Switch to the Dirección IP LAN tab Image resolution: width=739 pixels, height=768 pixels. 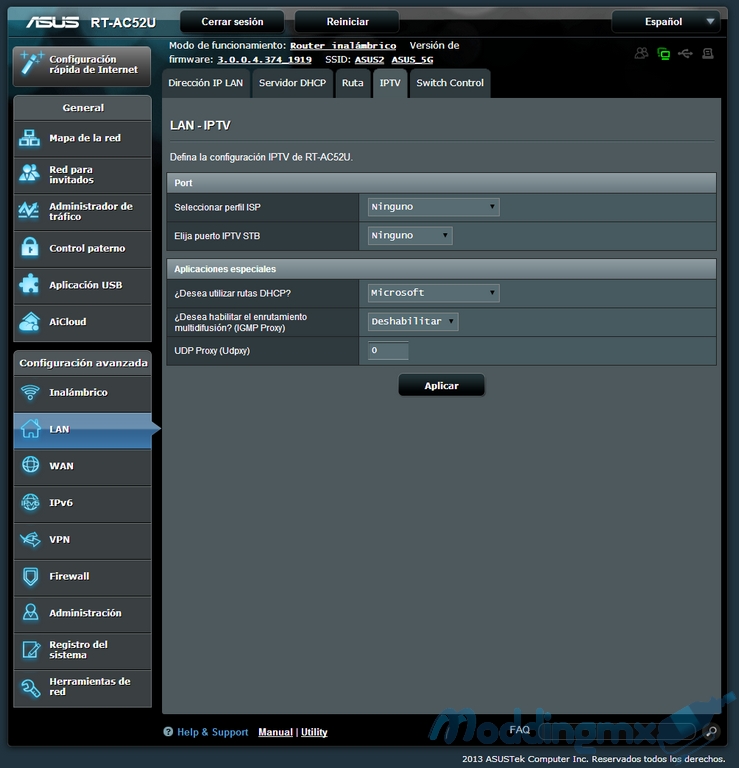[x=206, y=83]
